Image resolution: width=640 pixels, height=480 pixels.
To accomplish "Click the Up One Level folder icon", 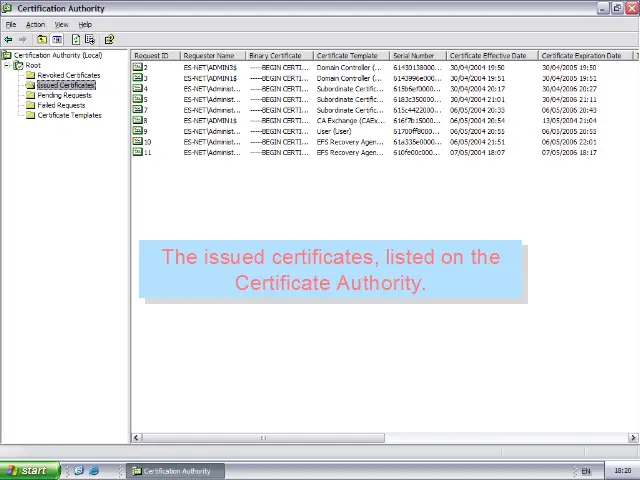I will pos(42,40).
